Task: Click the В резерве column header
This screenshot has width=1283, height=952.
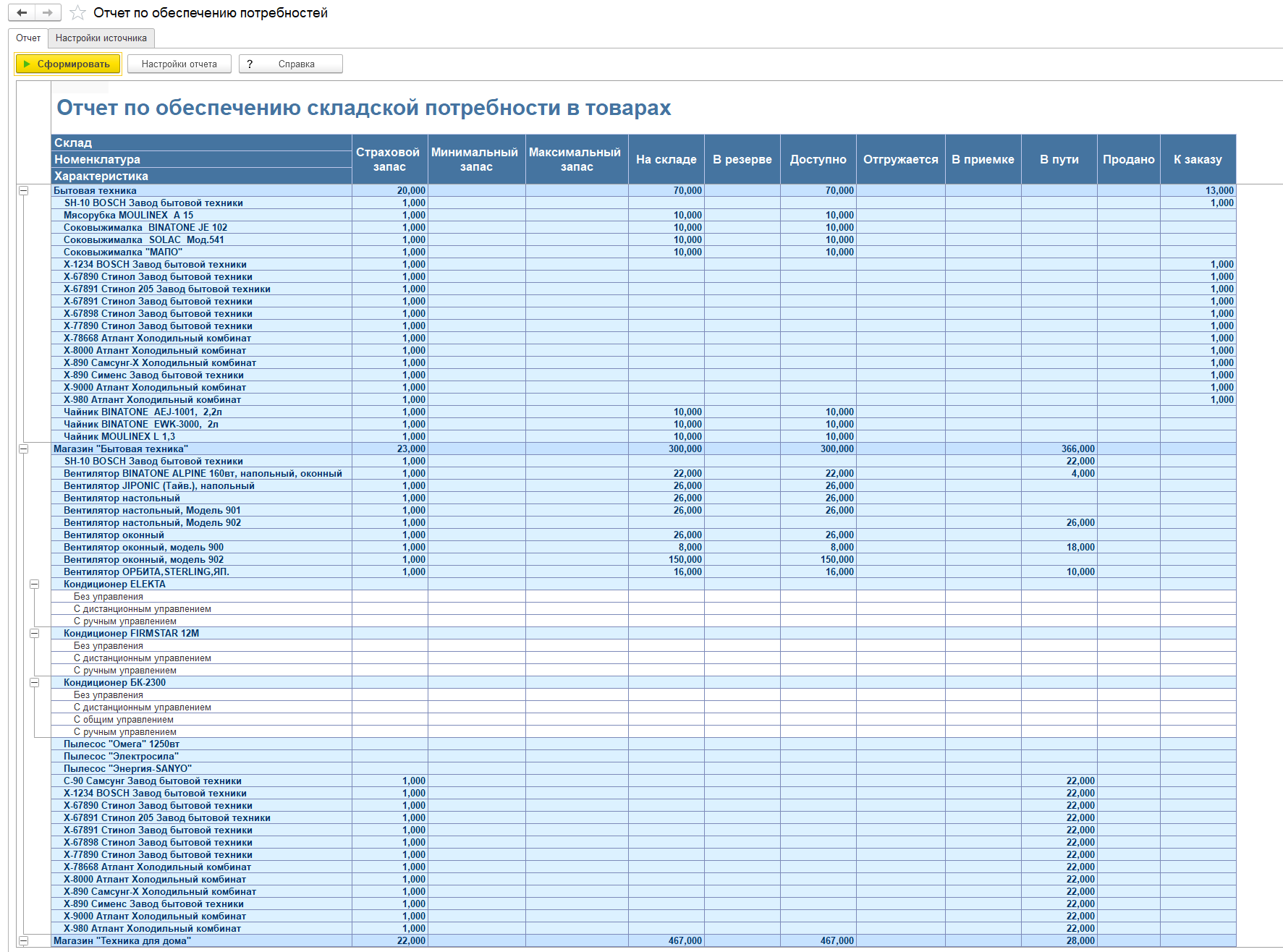Action: (742, 159)
